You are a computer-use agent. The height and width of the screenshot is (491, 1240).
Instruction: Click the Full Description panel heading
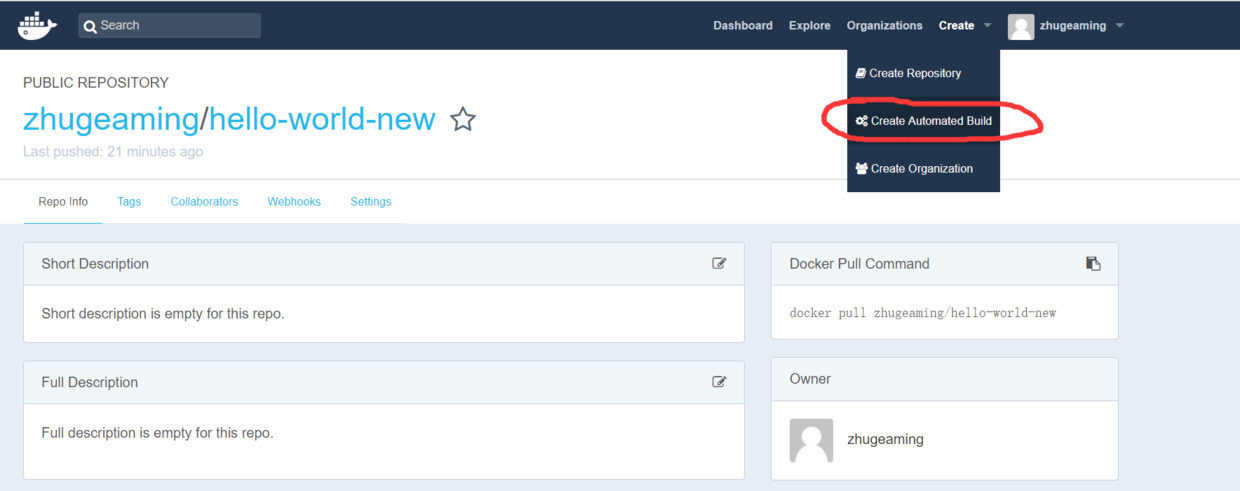pyautogui.click(x=90, y=382)
